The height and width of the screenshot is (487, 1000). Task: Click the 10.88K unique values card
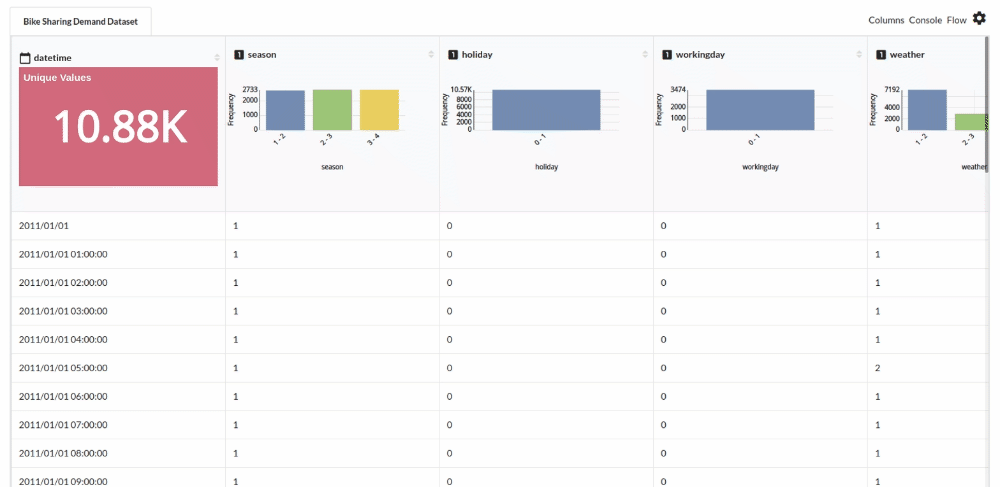click(x=118, y=127)
